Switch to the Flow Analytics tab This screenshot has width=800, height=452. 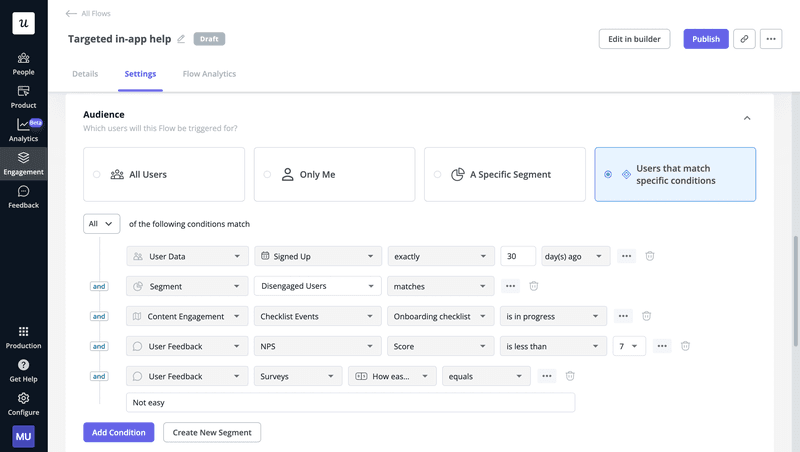209,74
